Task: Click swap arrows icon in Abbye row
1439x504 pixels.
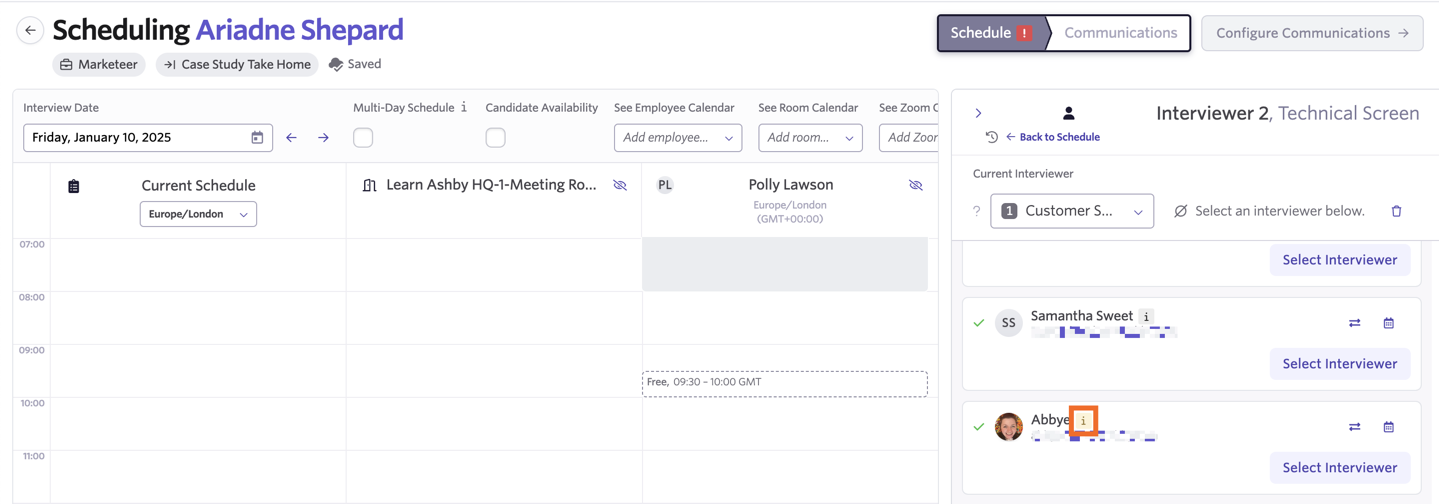Action: point(1354,427)
